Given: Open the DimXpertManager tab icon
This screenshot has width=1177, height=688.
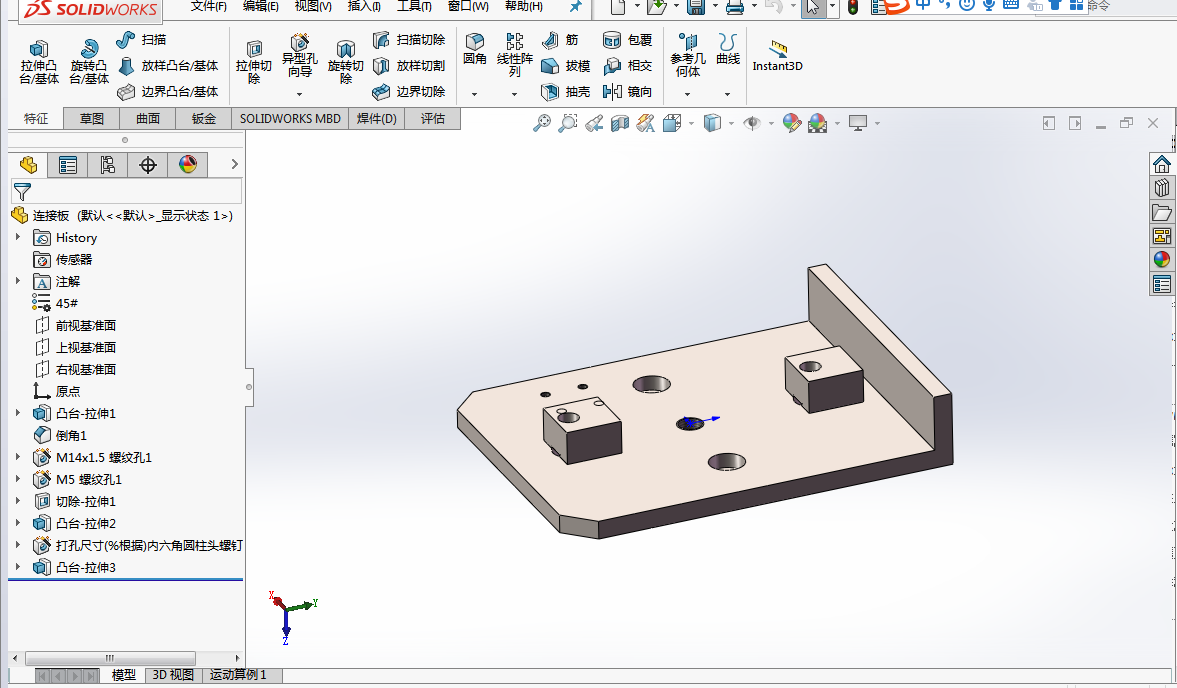Looking at the screenshot, I should coord(148,165).
